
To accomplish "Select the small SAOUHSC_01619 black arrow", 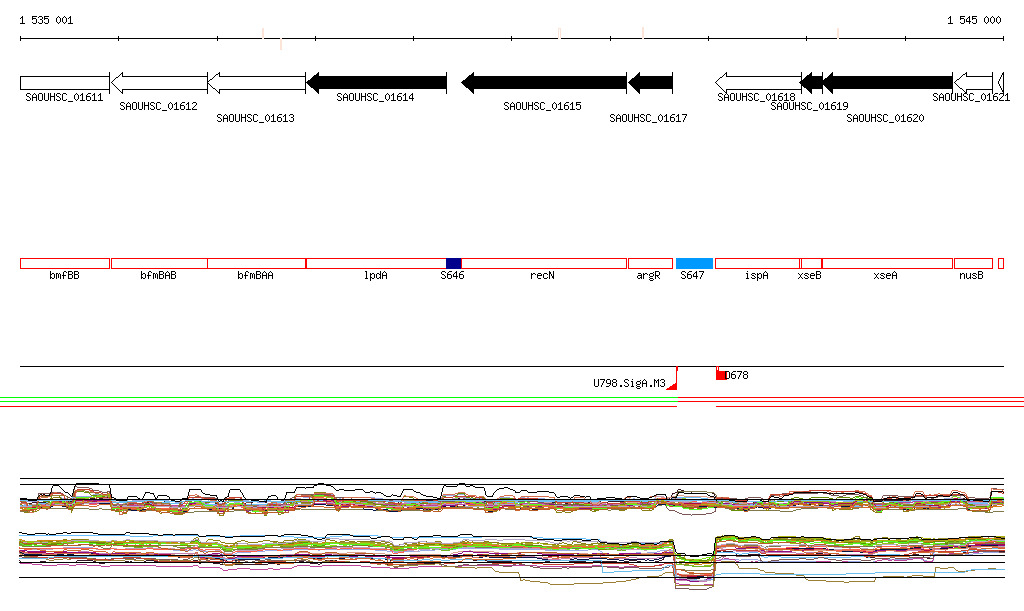I will click(812, 83).
